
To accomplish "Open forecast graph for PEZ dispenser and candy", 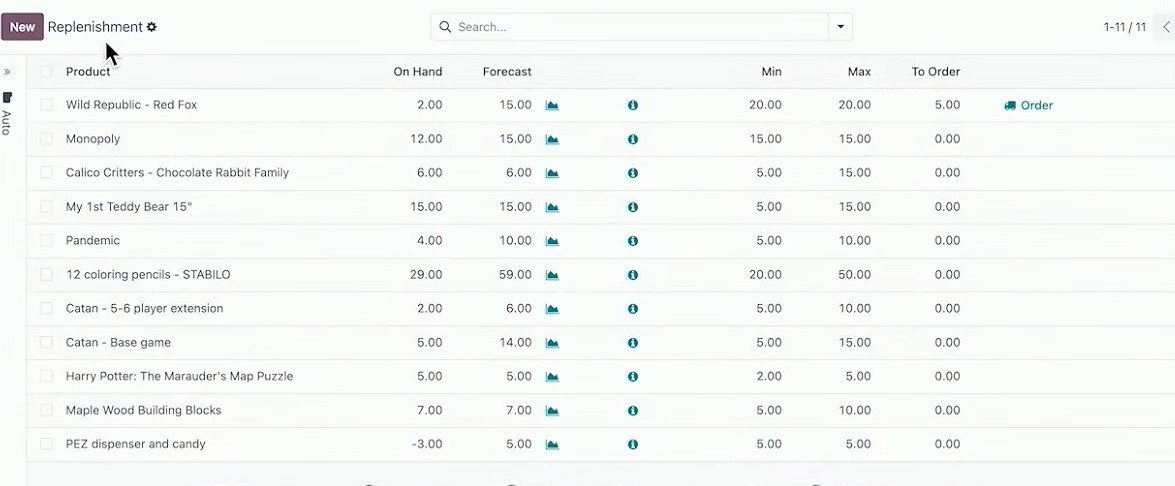I will pyautogui.click(x=552, y=444).
